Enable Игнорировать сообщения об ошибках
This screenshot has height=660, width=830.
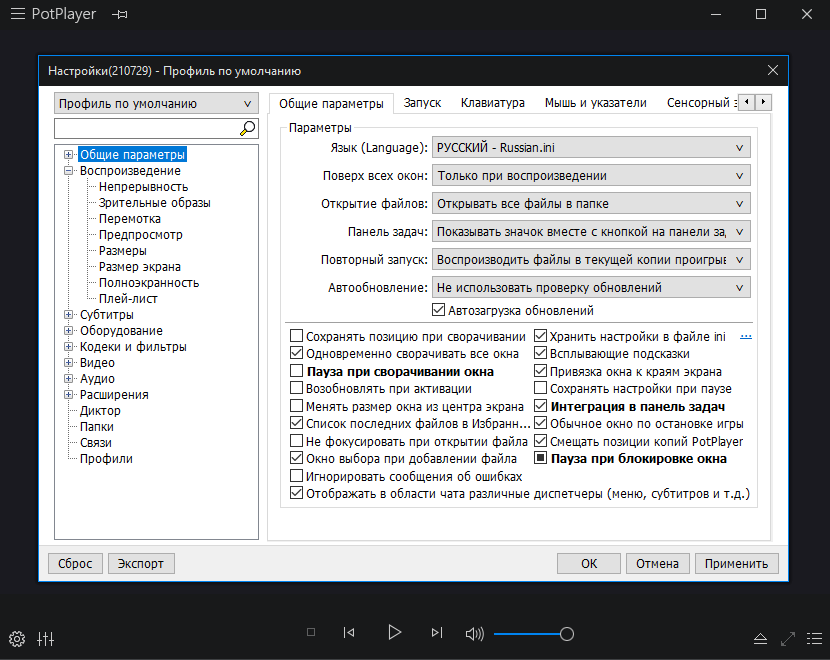(x=296, y=476)
